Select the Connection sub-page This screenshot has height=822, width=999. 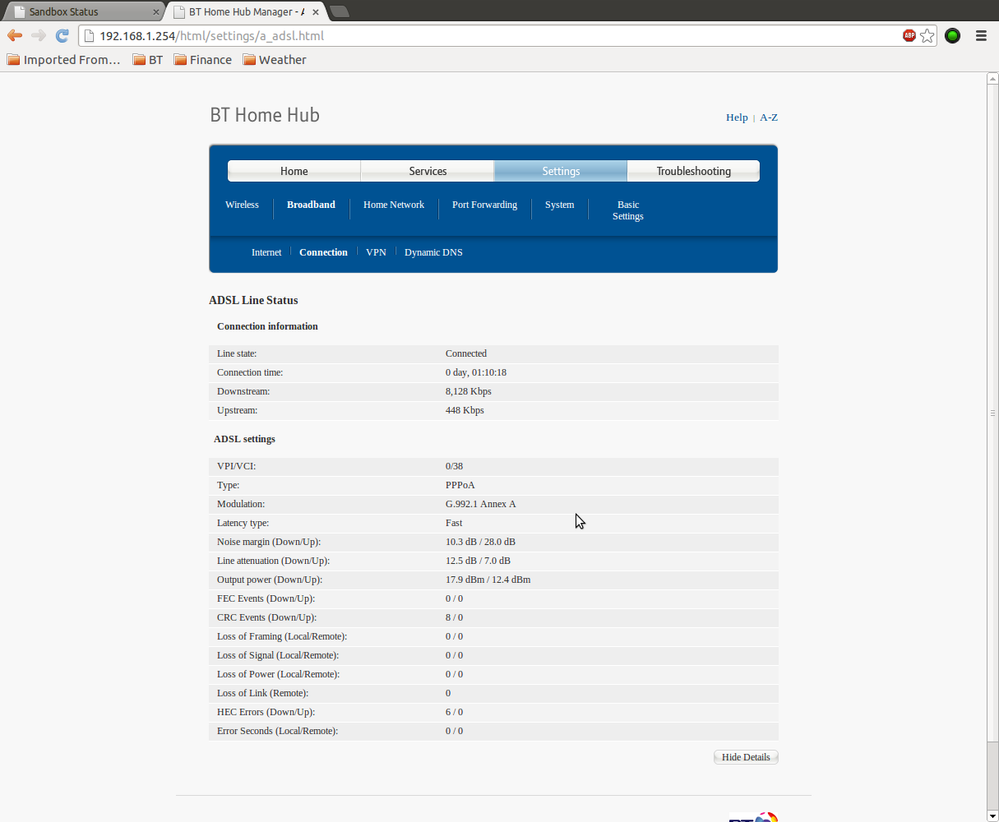point(324,252)
